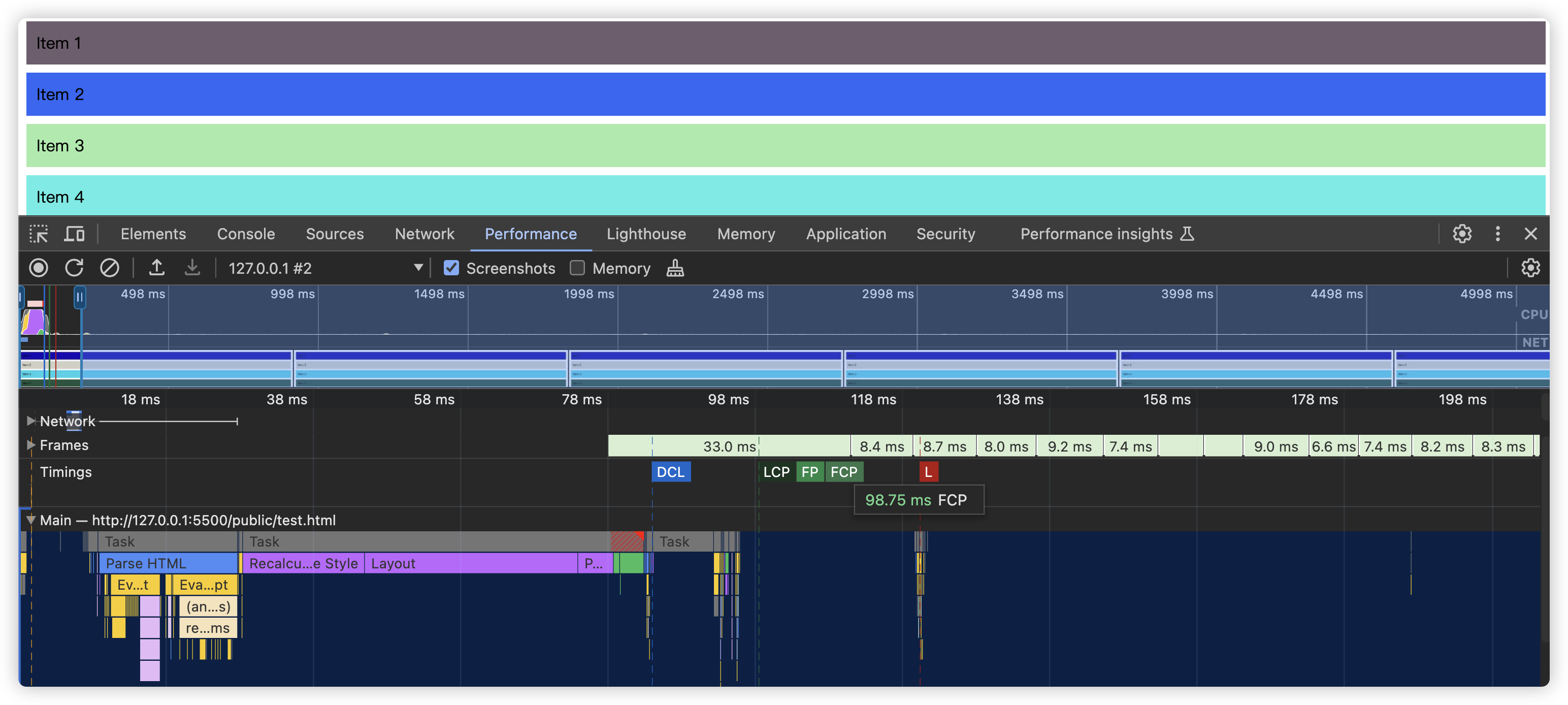1568x705 pixels.
Task: Open Performance insights
Action: click(1096, 234)
